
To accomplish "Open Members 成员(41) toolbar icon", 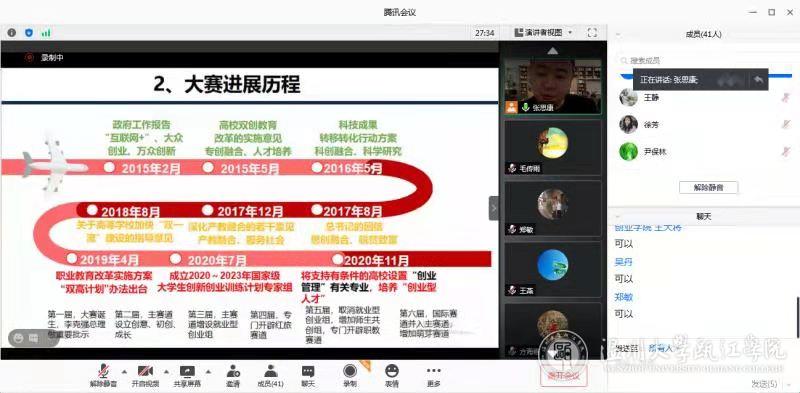I will (270, 376).
